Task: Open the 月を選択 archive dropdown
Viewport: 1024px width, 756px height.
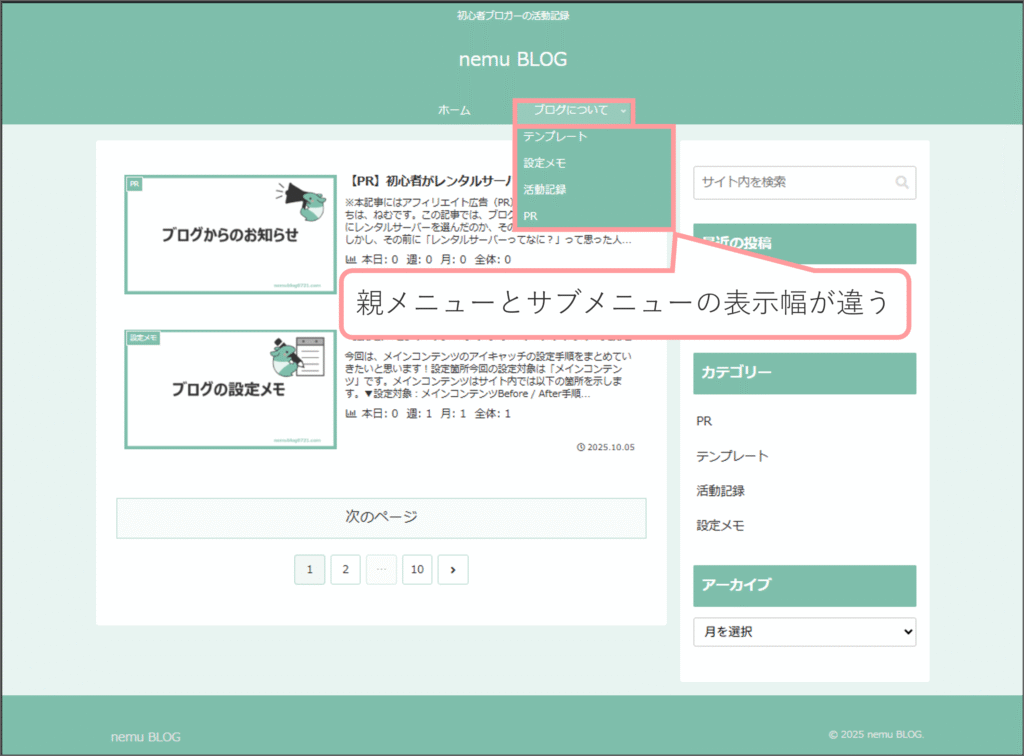Action: click(804, 632)
